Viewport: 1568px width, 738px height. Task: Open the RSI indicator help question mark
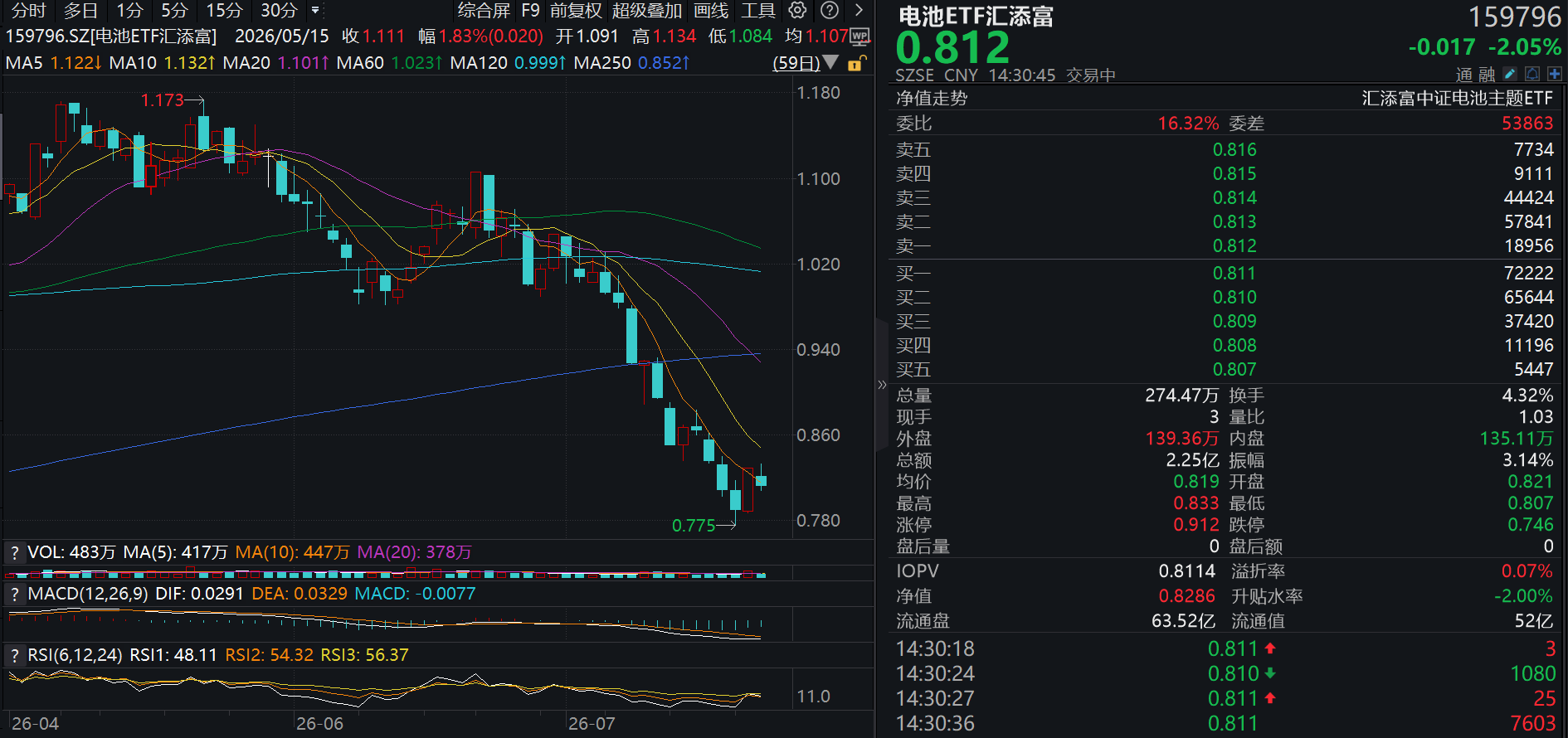14,655
